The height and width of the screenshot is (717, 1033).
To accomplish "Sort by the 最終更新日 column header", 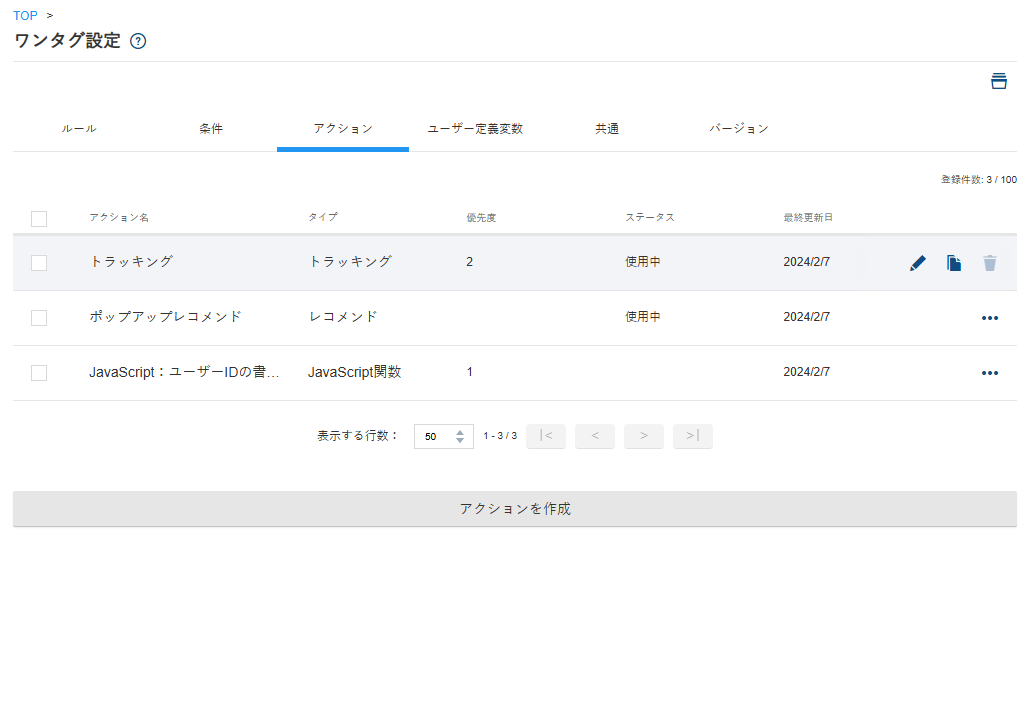I will click(x=808, y=217).
